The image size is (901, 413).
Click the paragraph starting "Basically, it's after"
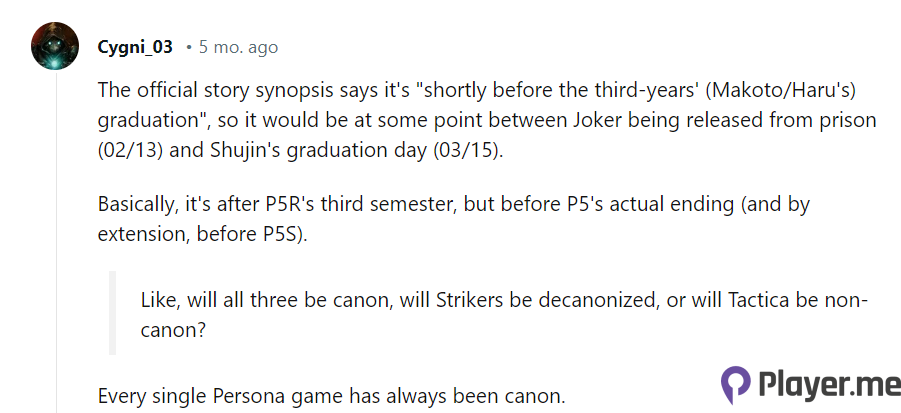[453, 217]
